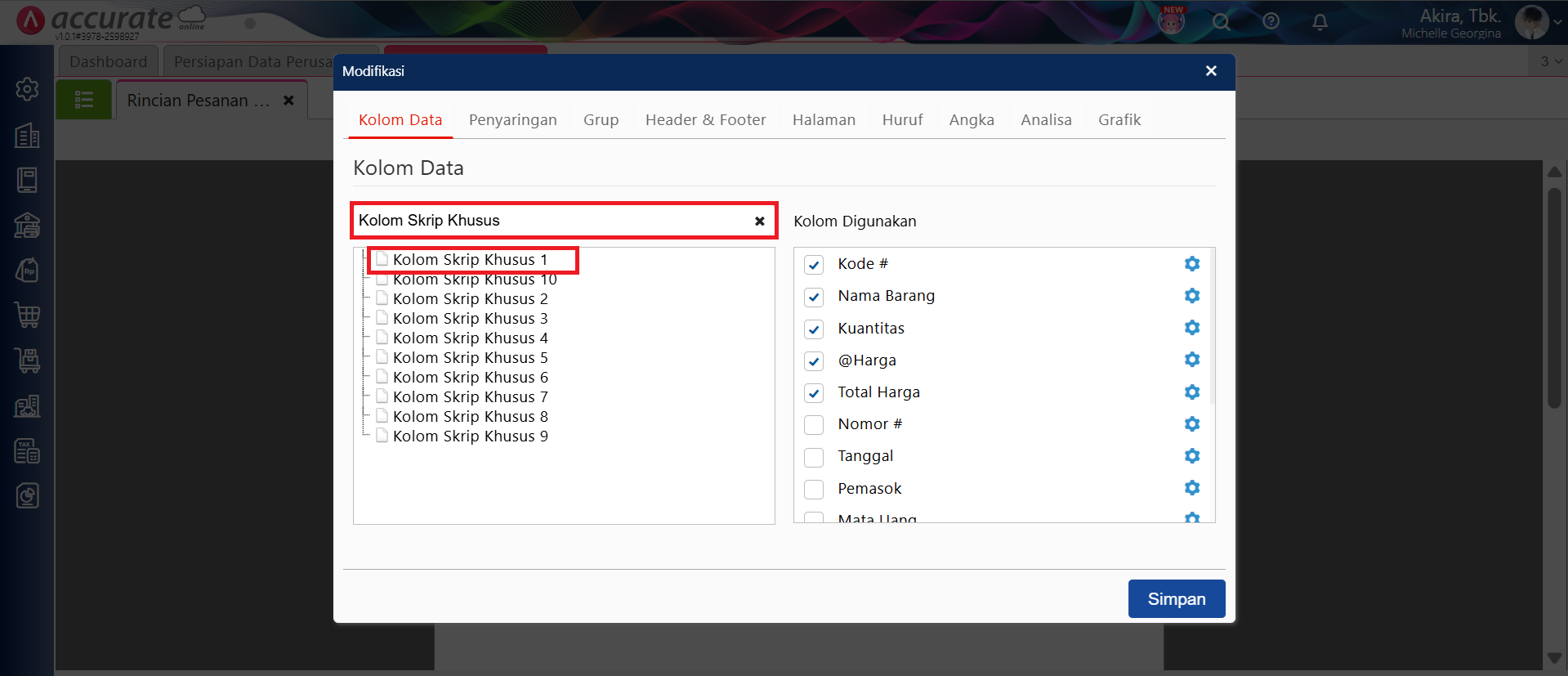The width and height of the screenshot is (1568, 676).
Task: Open the shopping cart module in sidebar
Action: (x=27, y=315)
